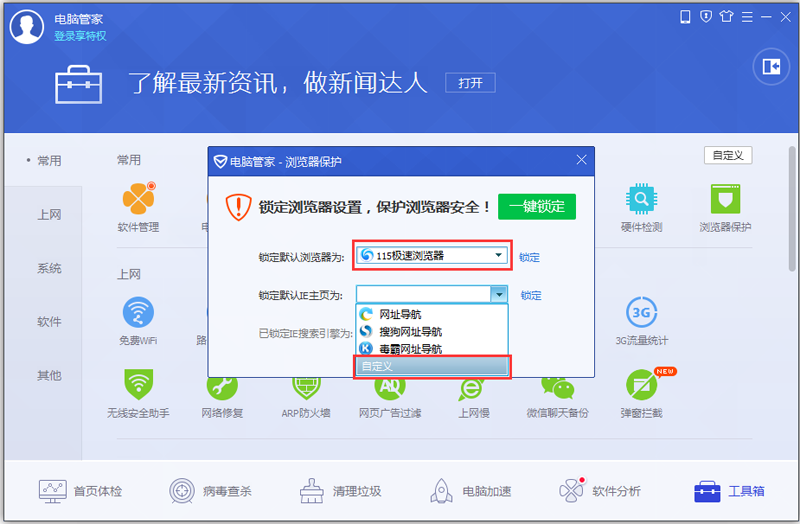Choose 自定义 option in dropdown list

click(x=432, y=366)
